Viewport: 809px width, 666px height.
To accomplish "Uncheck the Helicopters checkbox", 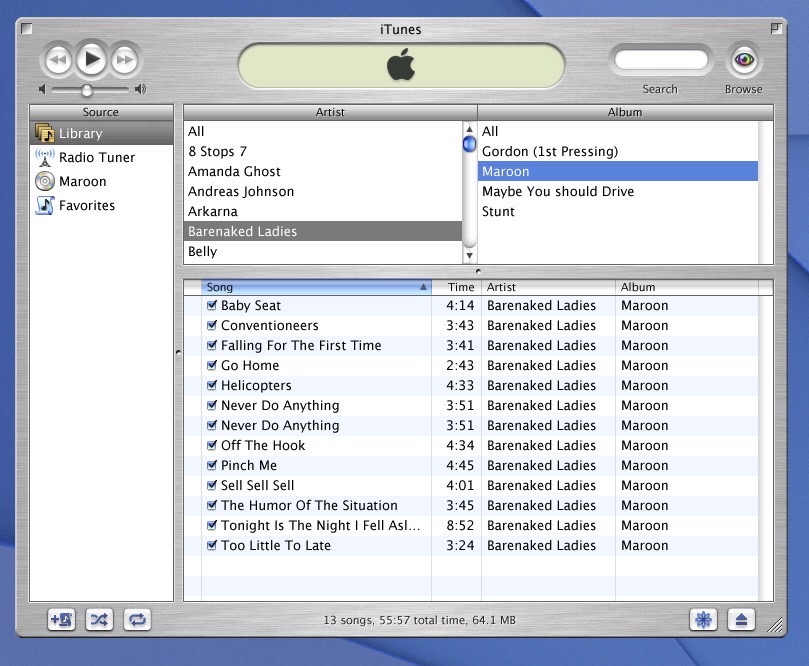I will (212, 385).
